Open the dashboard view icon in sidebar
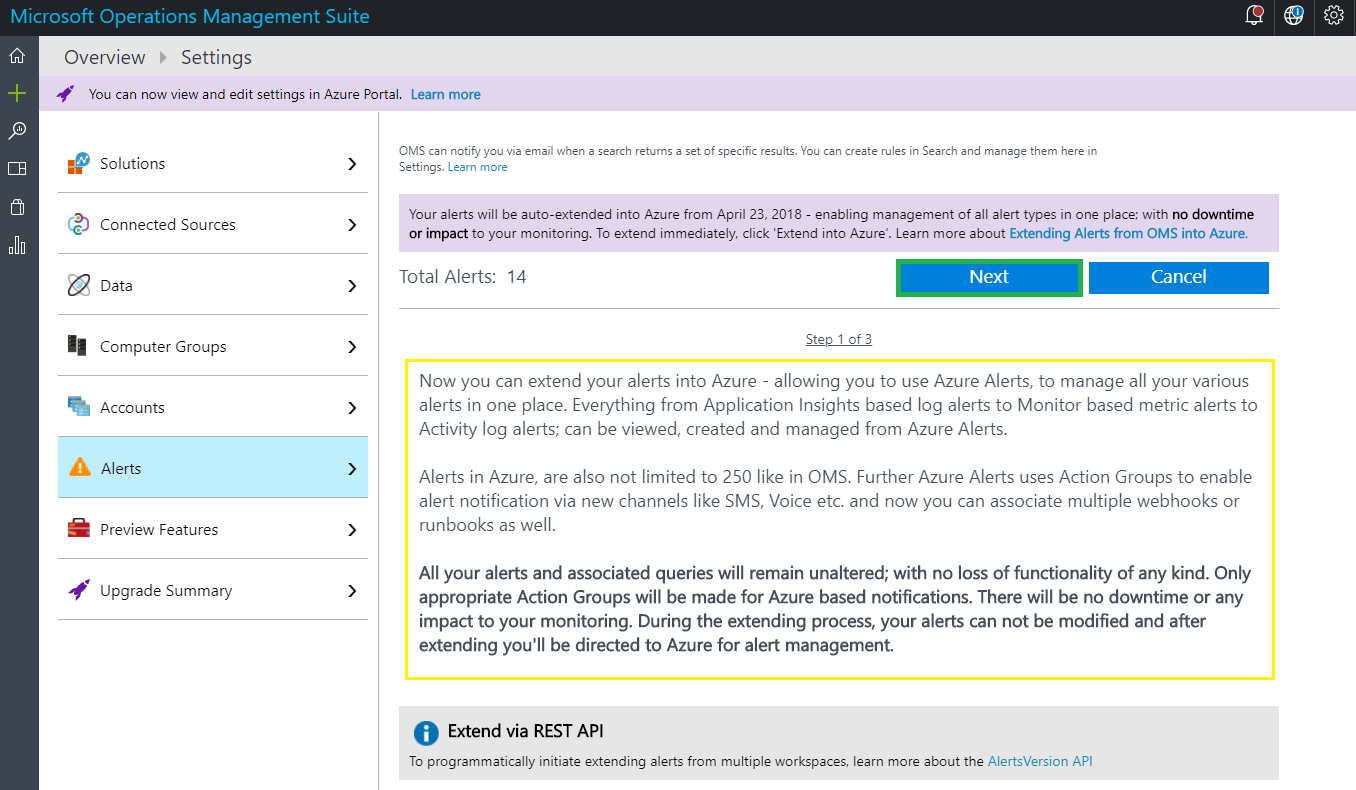1356x790 pixels. [17, 169]
